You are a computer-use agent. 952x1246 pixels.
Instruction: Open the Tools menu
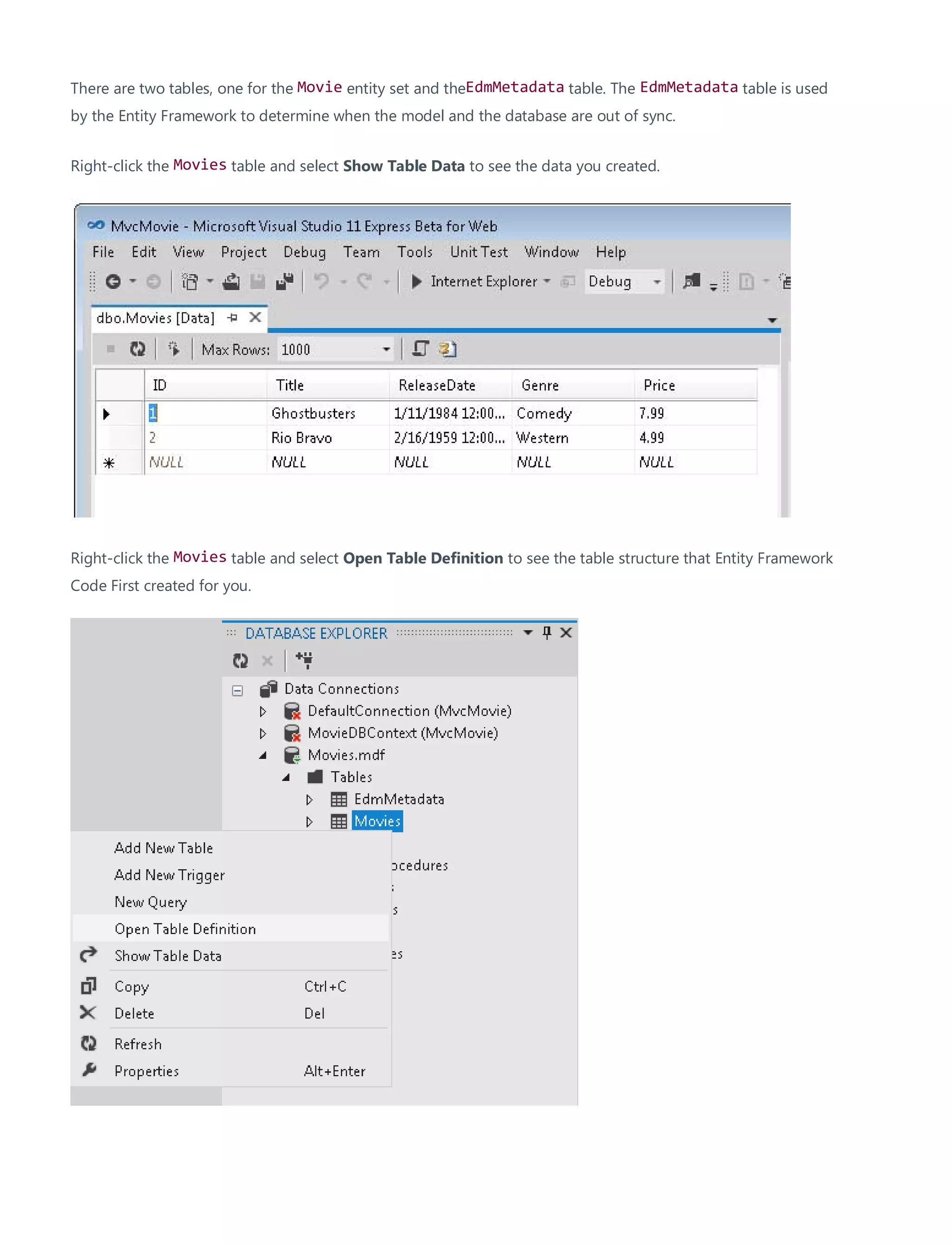pyautogui.click(x=415, y=252)
